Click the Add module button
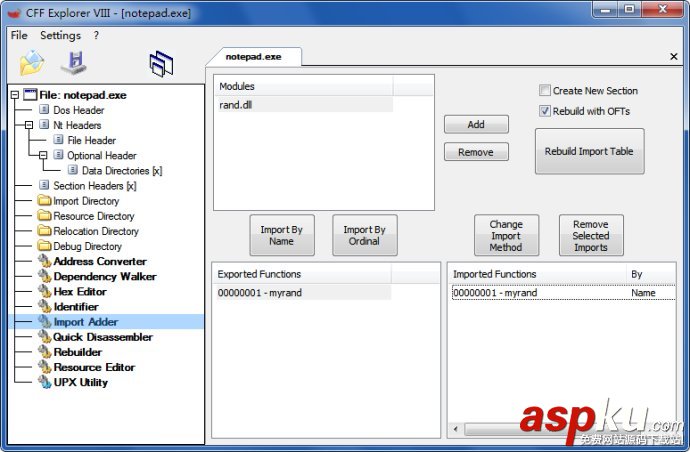The image size is (690, 452). 476,124
